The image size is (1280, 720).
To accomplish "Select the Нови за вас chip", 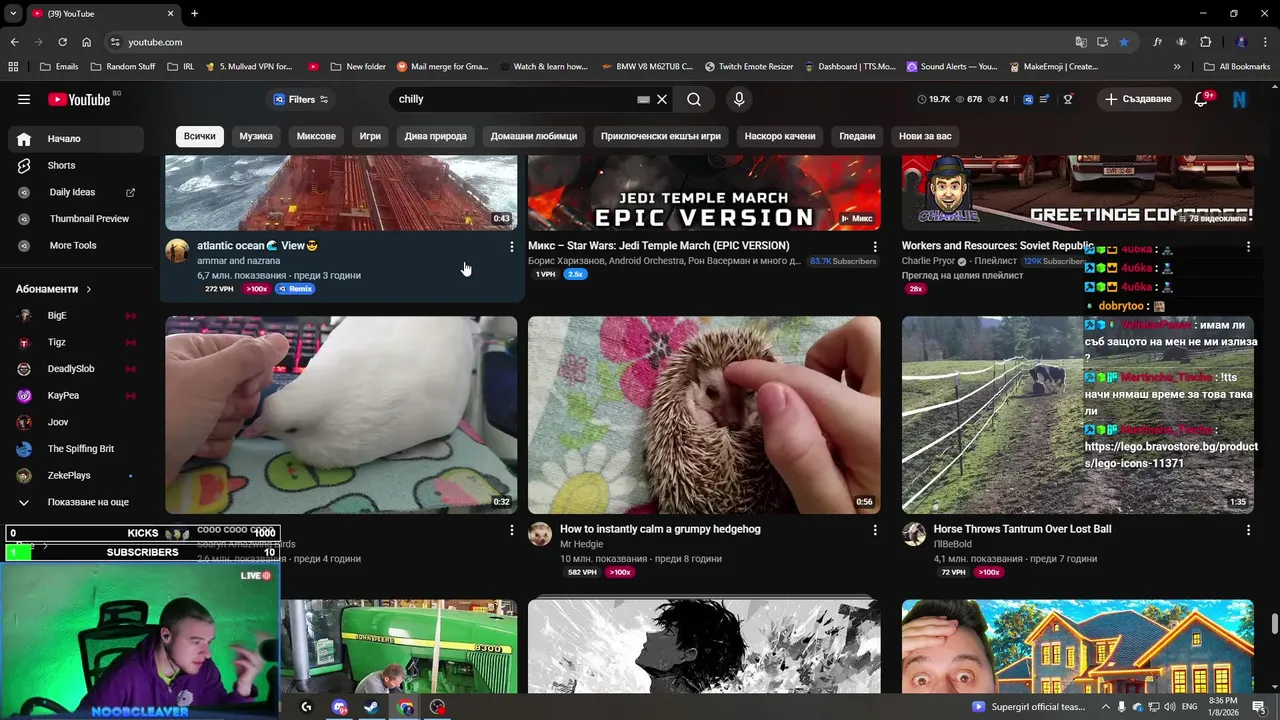I will point(925,136).
